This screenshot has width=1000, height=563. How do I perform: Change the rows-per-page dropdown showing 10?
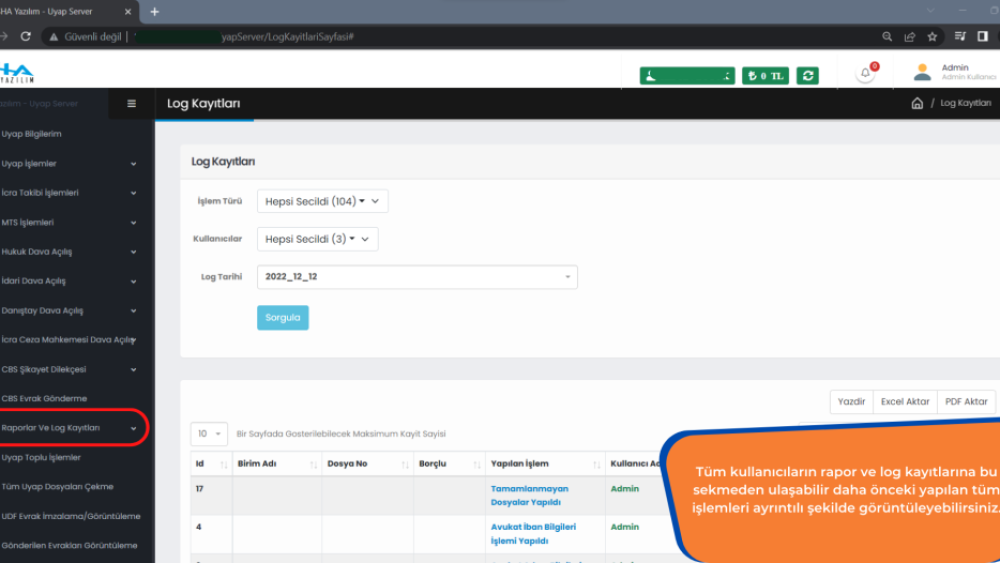coord(209,434)
